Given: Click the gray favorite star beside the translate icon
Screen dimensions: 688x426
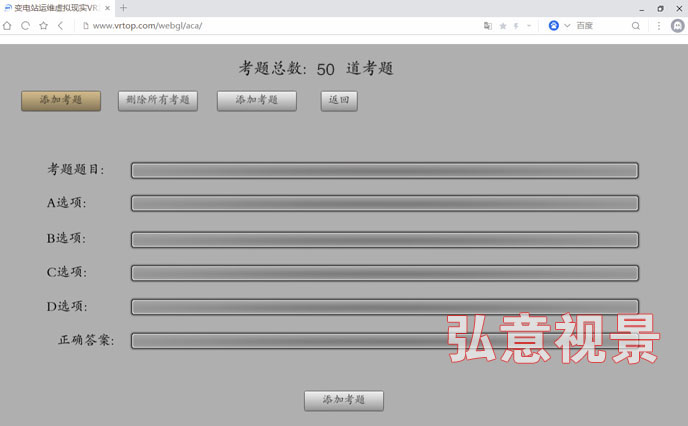Looking at the screenshot, I should click(503, 26).
